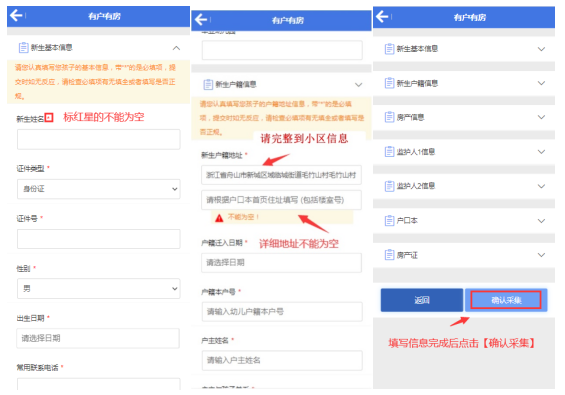Click clipboard icon beside 监护人1信息
The height and width of the screenshot is (395, 565).
click(x=389, y=152)
